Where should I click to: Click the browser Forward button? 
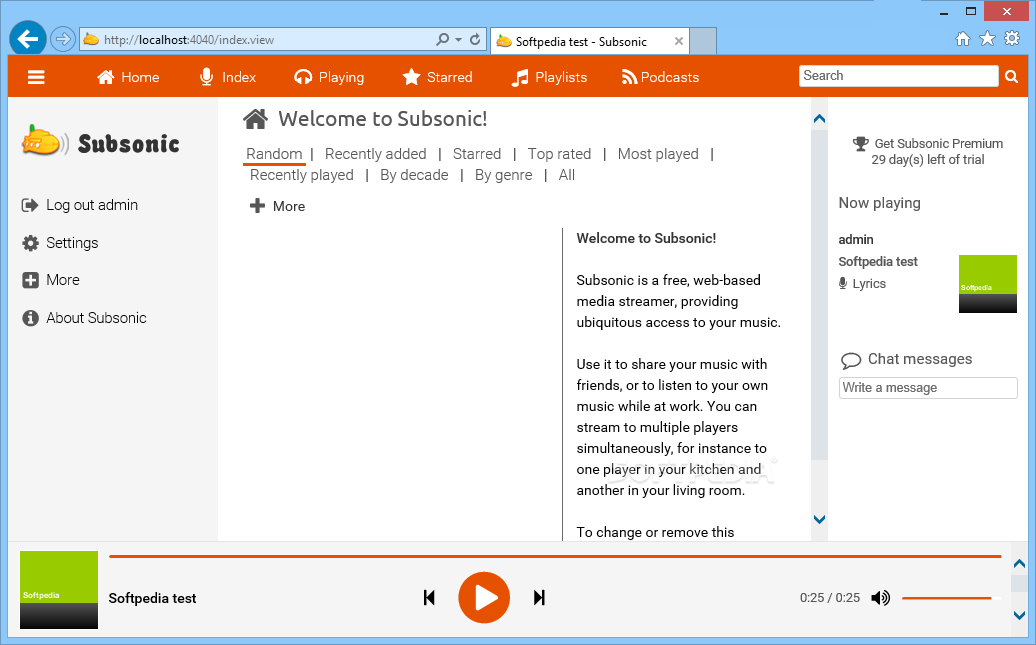[63, 40]
